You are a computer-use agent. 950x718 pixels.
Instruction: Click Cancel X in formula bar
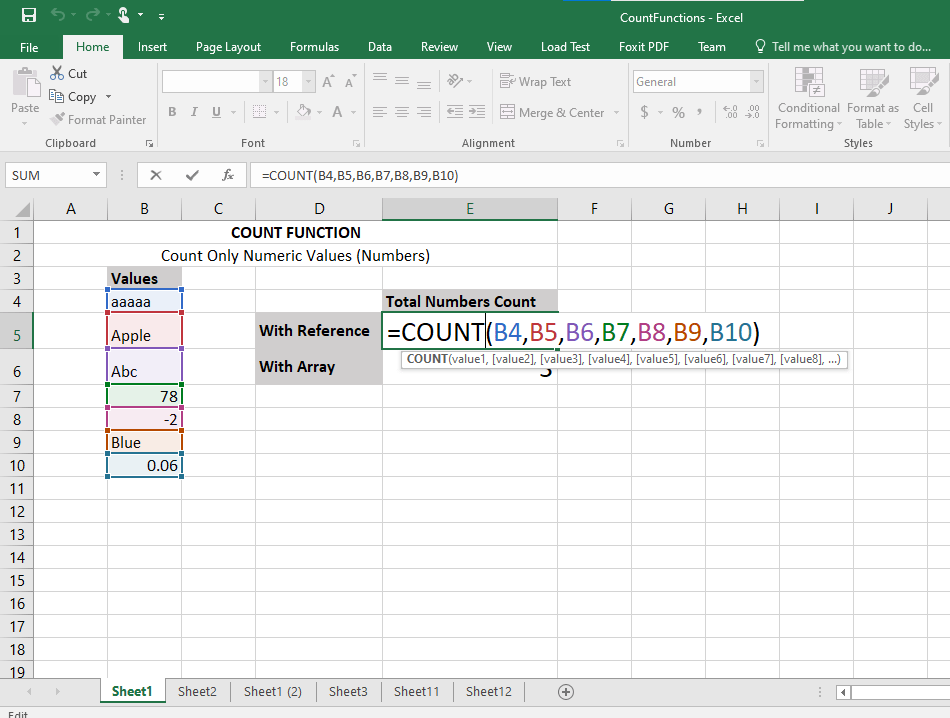(x=156, y=175)
